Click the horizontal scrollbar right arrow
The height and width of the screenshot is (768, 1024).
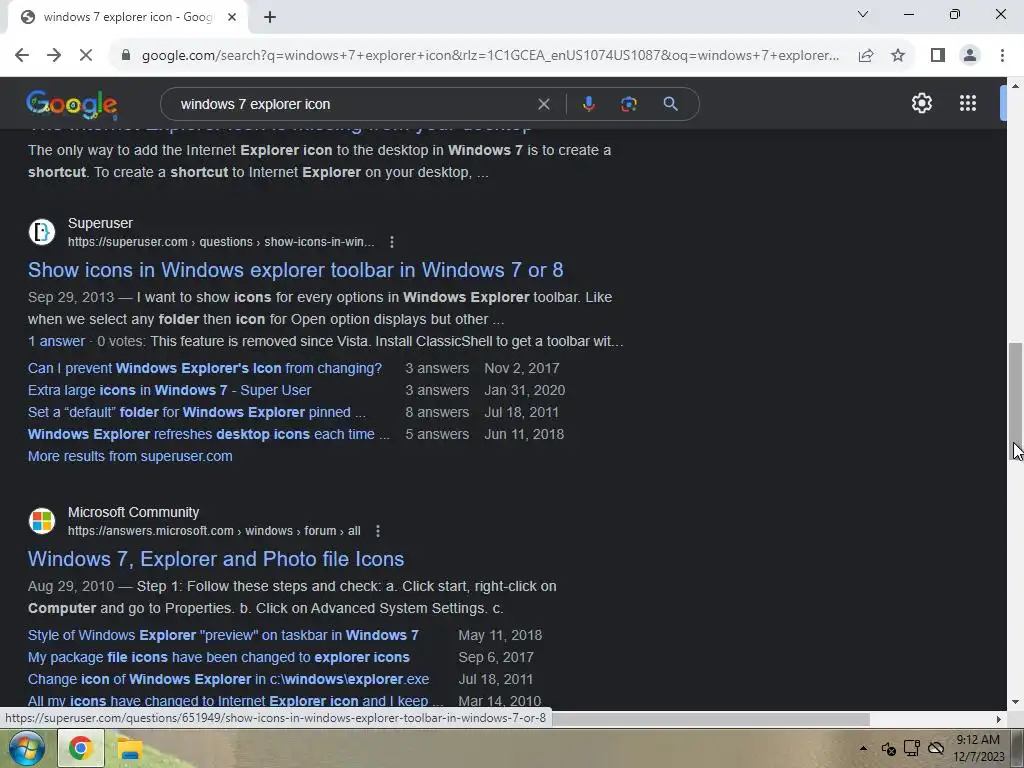[999, 719]
